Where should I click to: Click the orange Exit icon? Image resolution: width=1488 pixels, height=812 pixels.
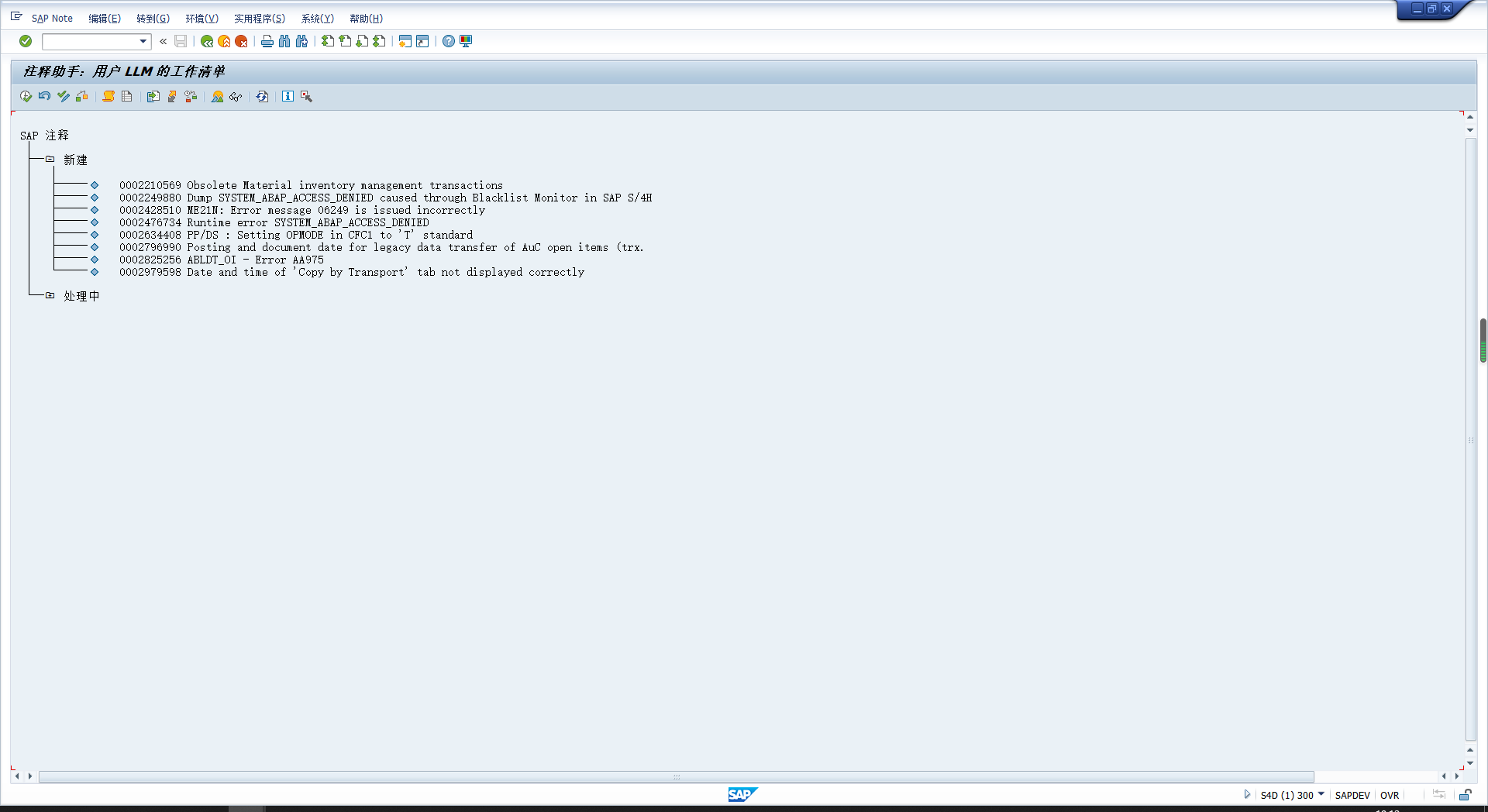tap(224, 41)
